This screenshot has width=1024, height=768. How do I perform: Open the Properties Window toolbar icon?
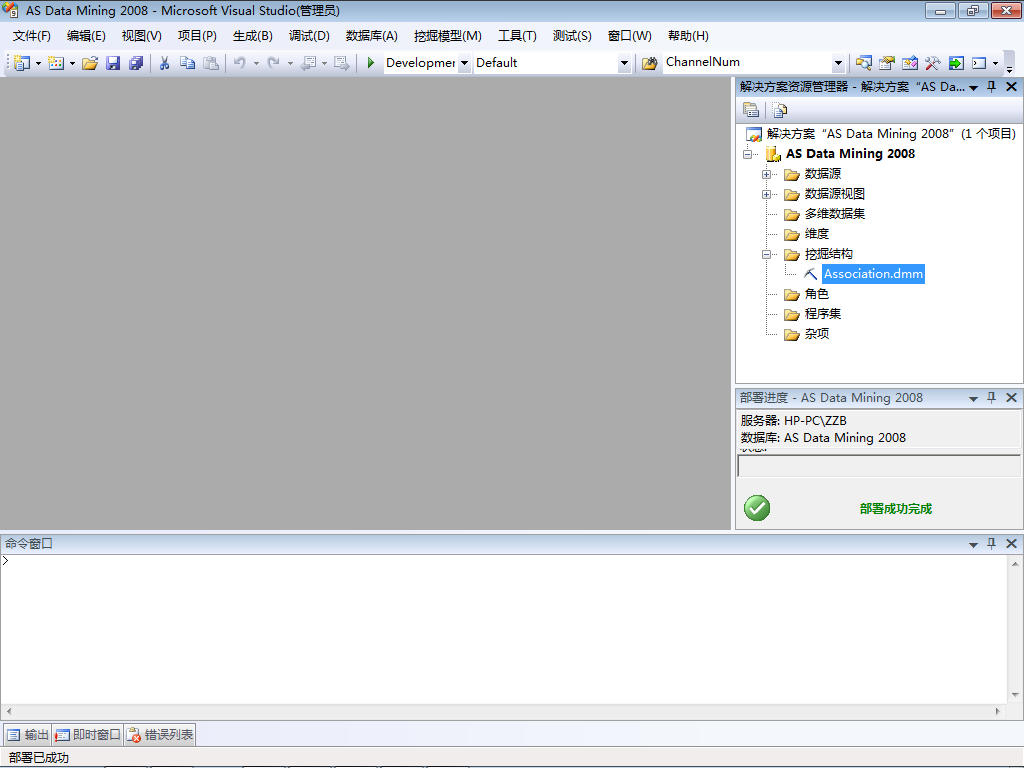click(x=886, y=63)
